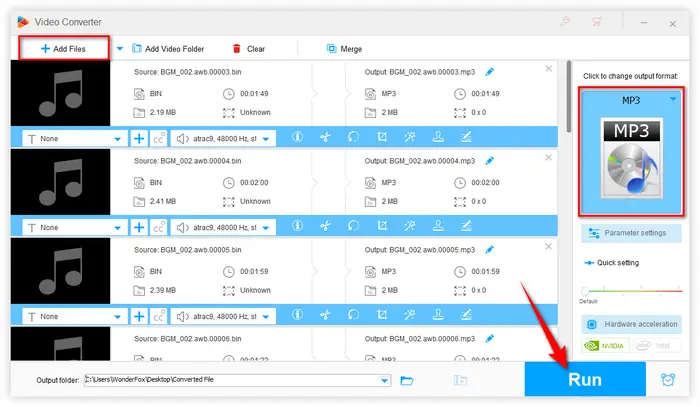Open subtitle dropdown for BGM_002.awb.00004 row
700x407 pixels.
[75, 228]
